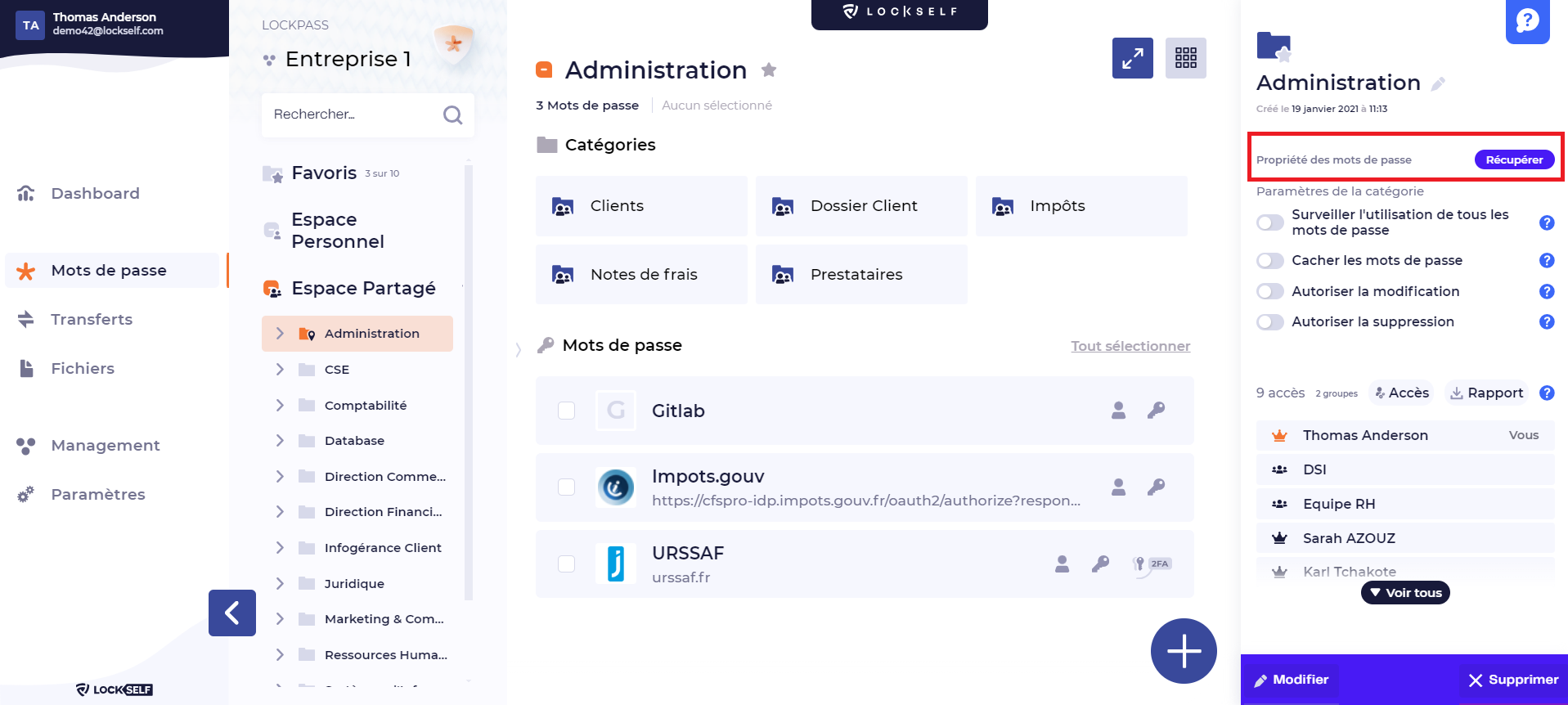The width and height of the screenshot is (1568, 705).
Task: Enable Cacher les mots de passe toggle
Action: (x=1270, y=261)
